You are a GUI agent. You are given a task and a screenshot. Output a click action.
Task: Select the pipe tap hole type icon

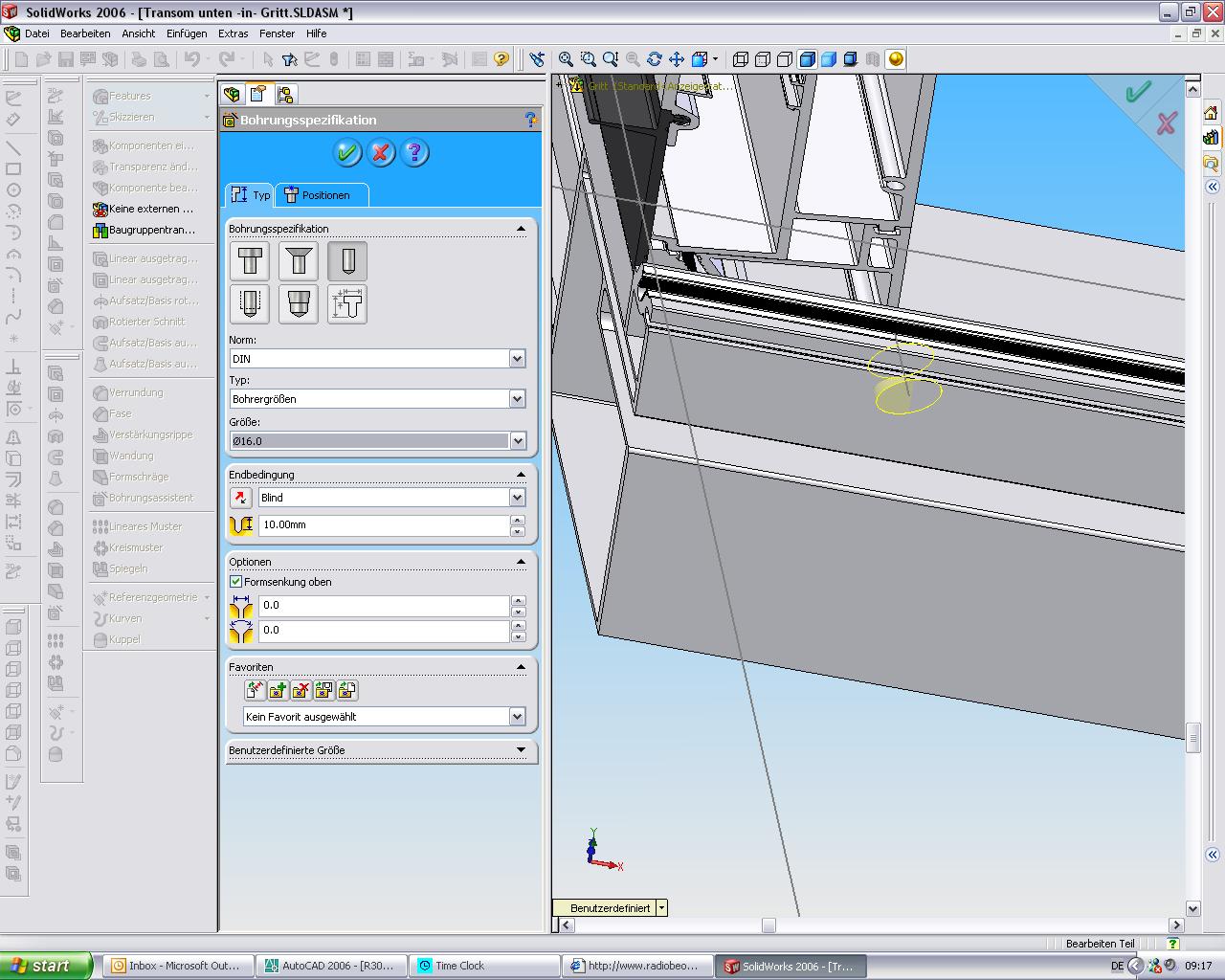coord(299,304)
